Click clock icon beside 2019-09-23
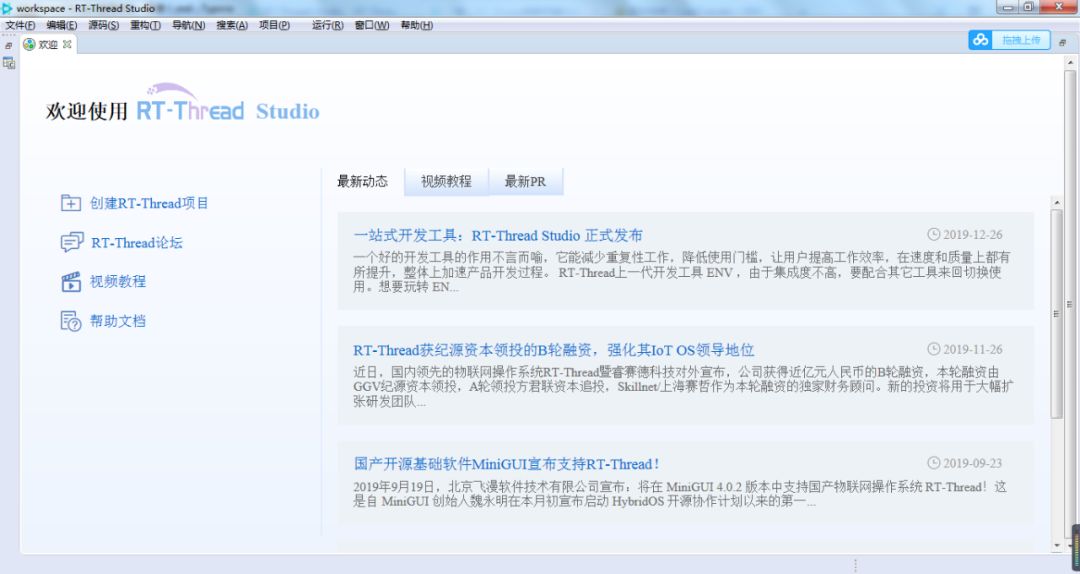 933,463
